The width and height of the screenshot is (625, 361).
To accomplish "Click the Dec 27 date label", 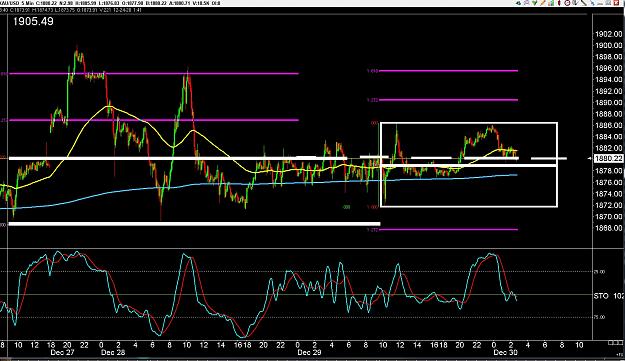I will 63,352.
